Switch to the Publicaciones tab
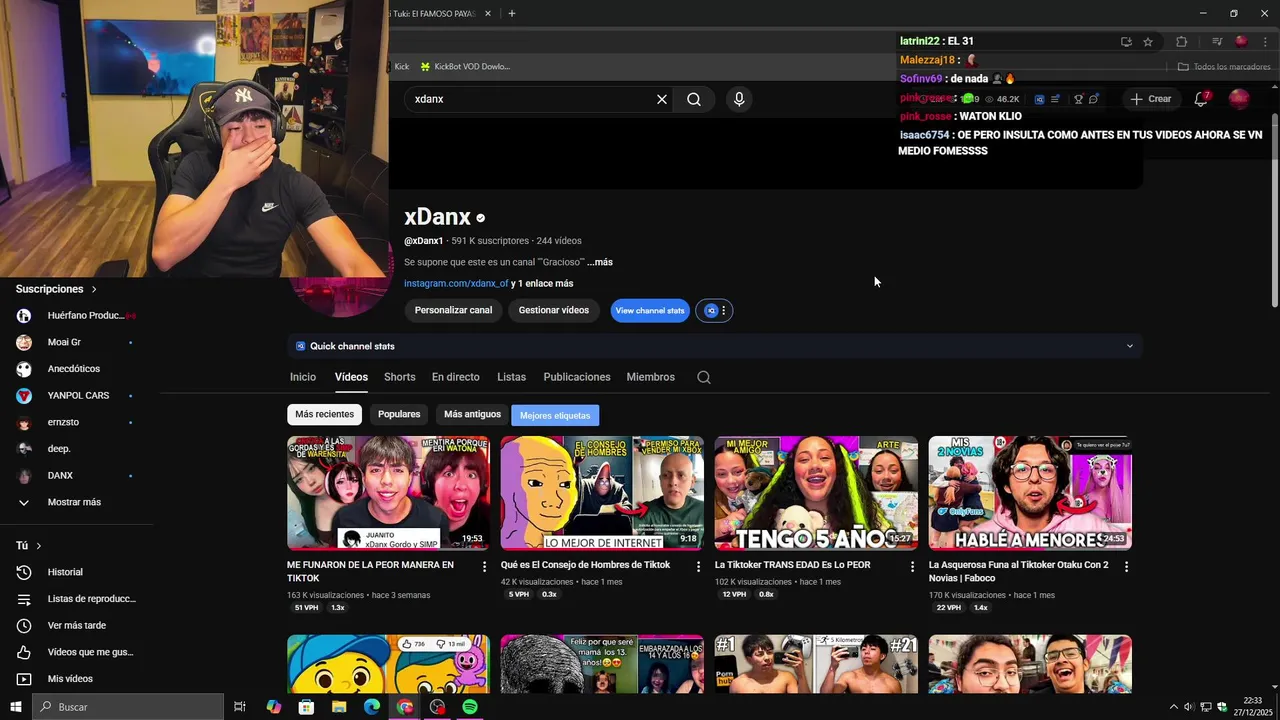Image resolution: width=1280 pixels, height=720 pixels. [x=577, y=377]
